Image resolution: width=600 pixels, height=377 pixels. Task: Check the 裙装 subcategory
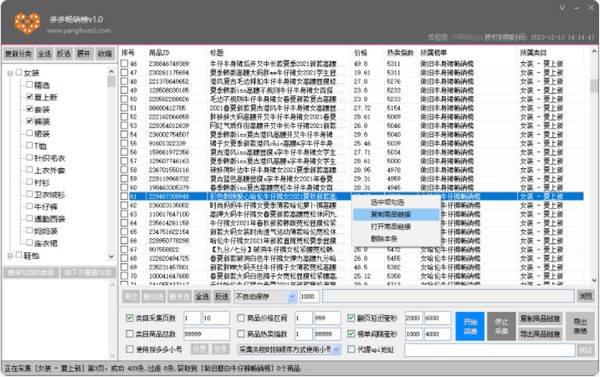pyautogui.click(x=29, y=133)
